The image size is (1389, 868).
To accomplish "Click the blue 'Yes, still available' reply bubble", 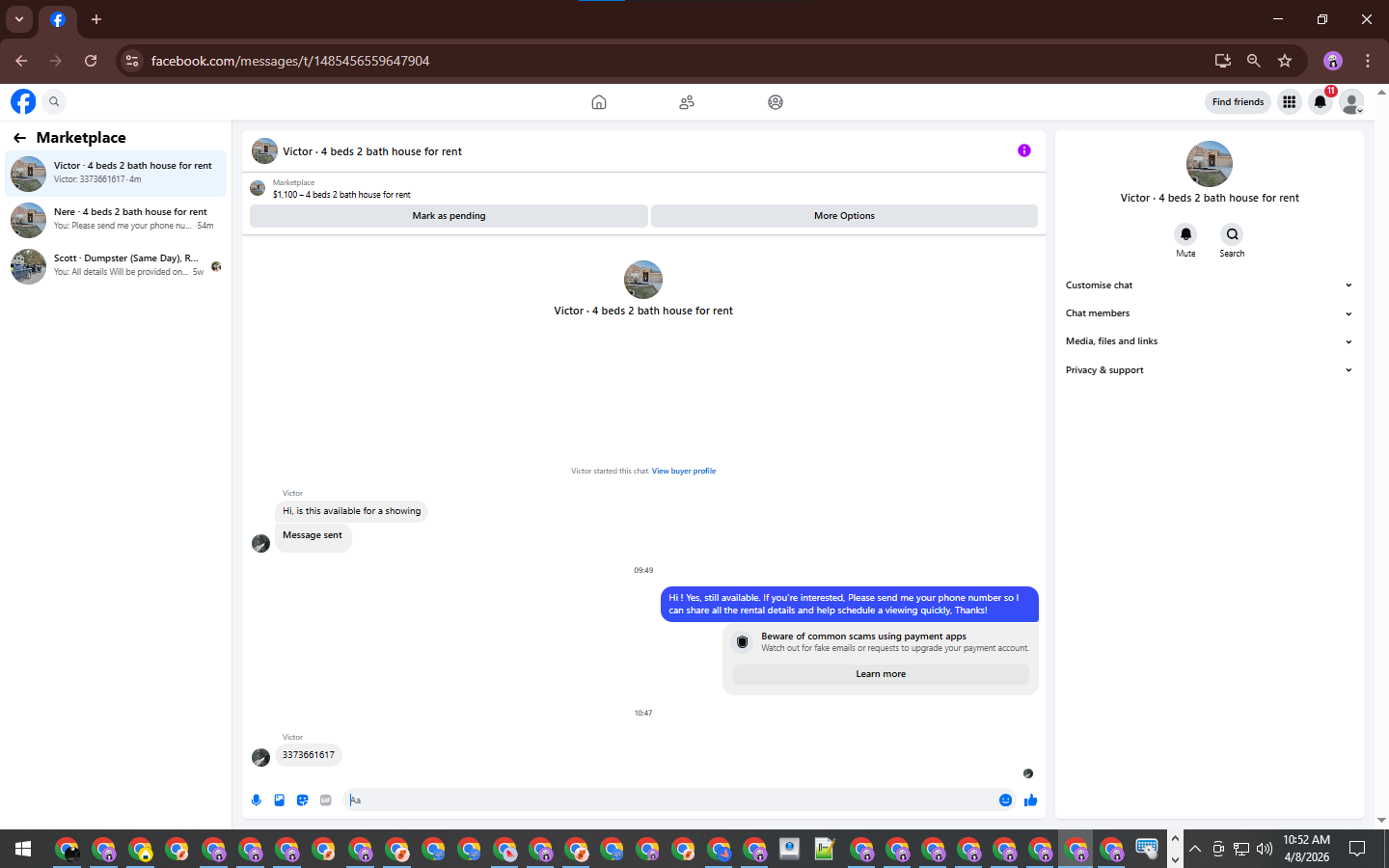I will [850, 604].
